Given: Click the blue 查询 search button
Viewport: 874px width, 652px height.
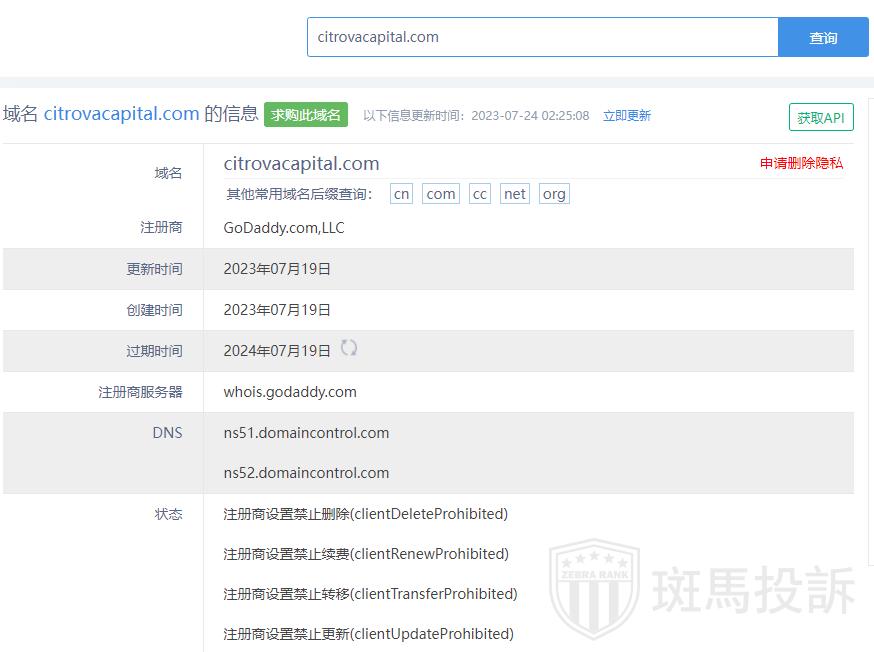Looking at the screenshot, I should (x=823, y=37).
